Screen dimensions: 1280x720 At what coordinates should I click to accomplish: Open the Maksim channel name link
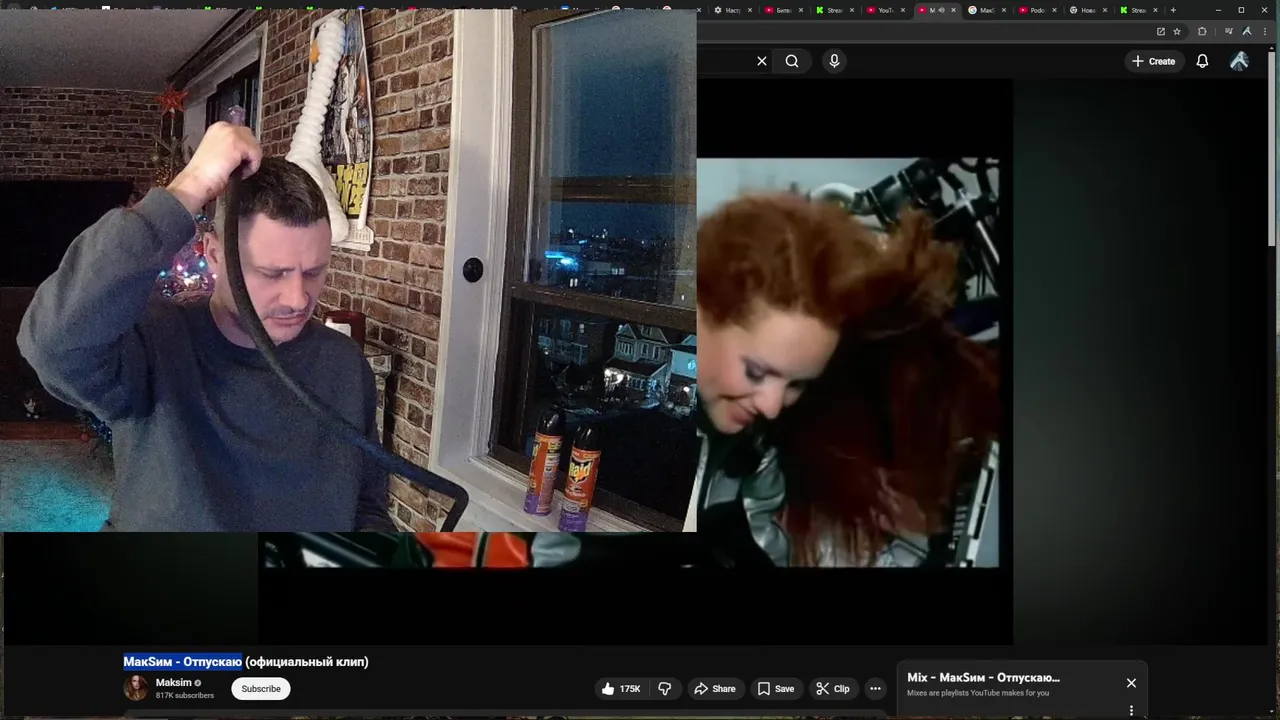coord(174,683)
